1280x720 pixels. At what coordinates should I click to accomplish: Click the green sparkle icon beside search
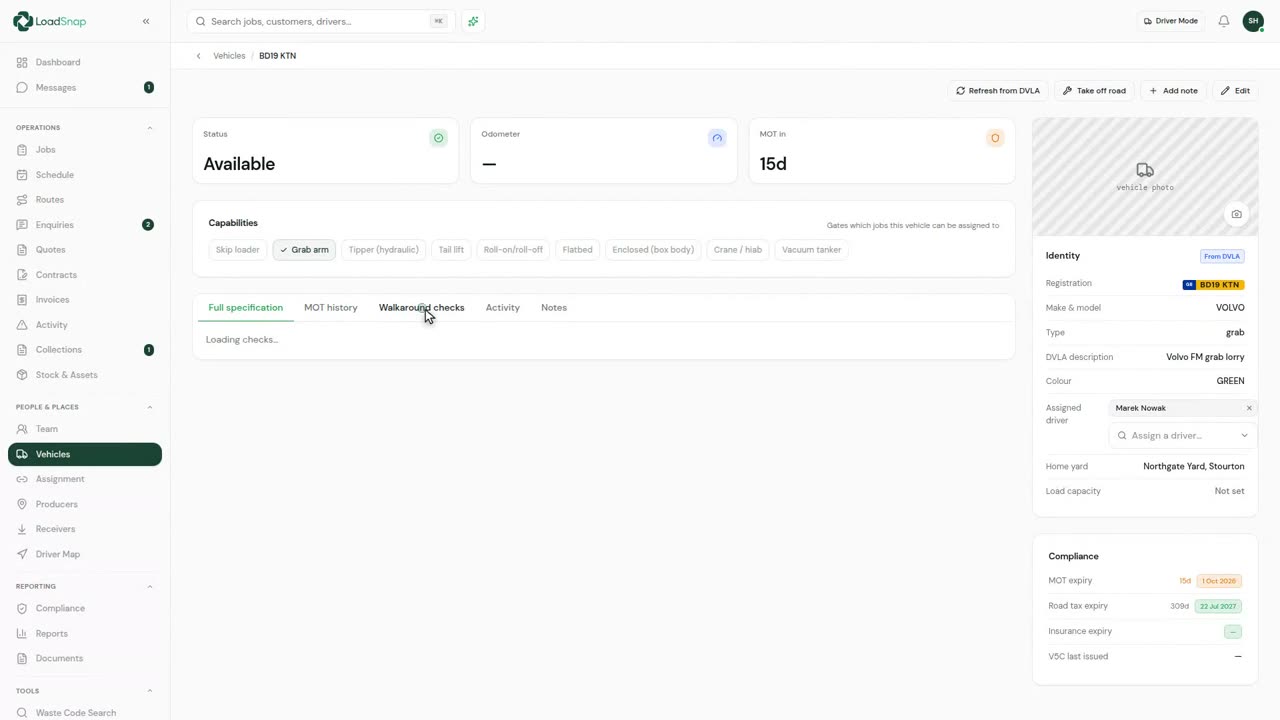click(473, 21)
